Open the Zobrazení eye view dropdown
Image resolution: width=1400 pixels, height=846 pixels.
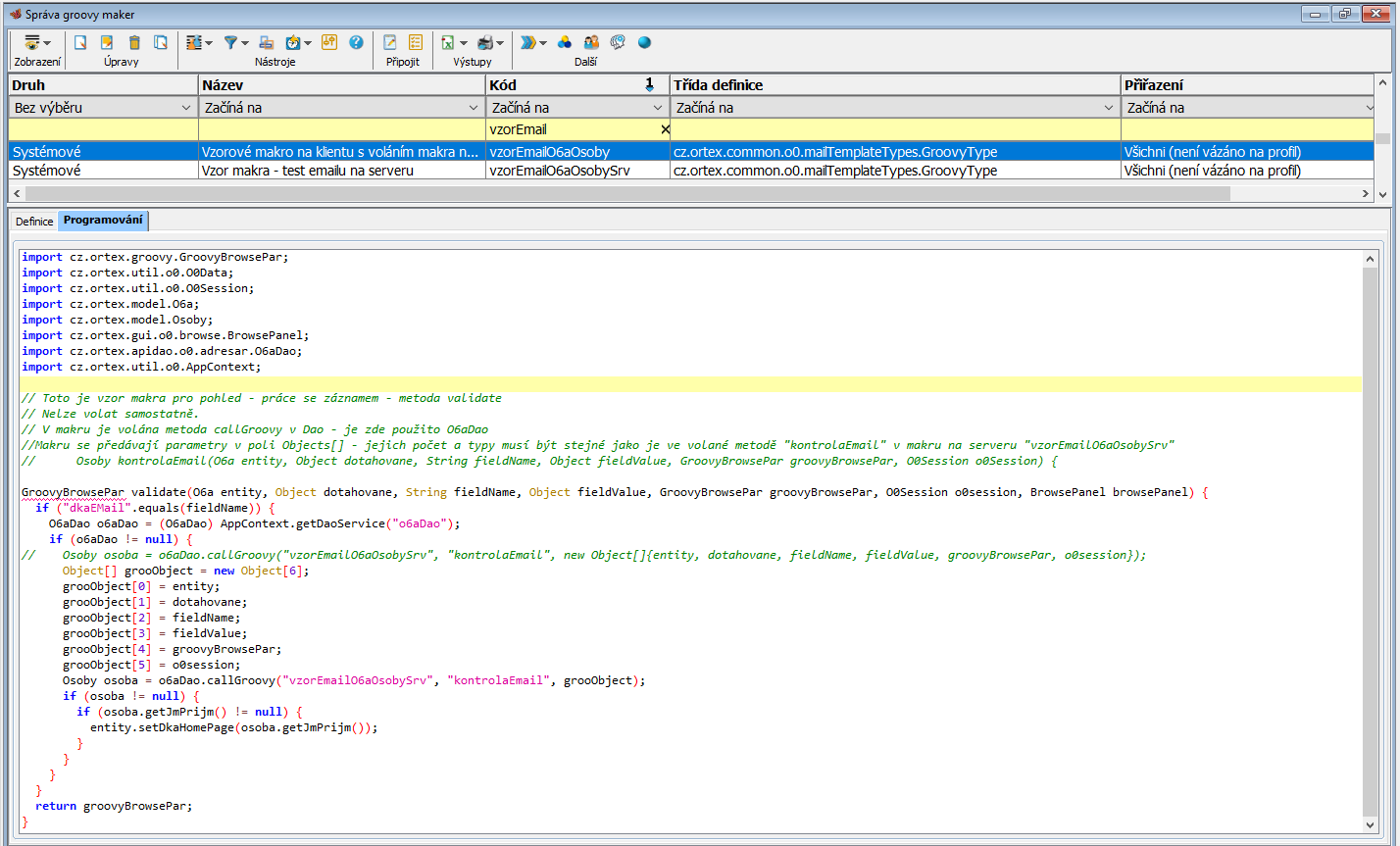(37, 43)
